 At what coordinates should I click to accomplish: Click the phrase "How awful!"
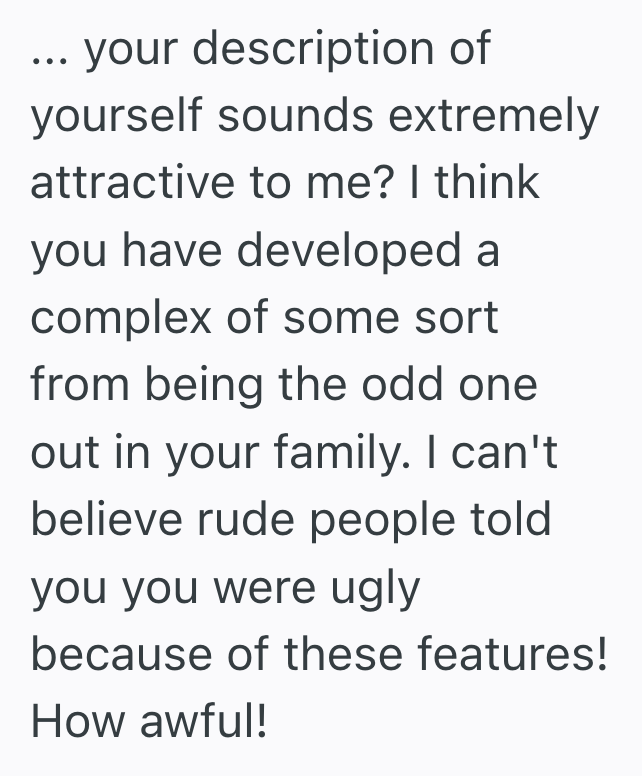click(x=150, y=722)
